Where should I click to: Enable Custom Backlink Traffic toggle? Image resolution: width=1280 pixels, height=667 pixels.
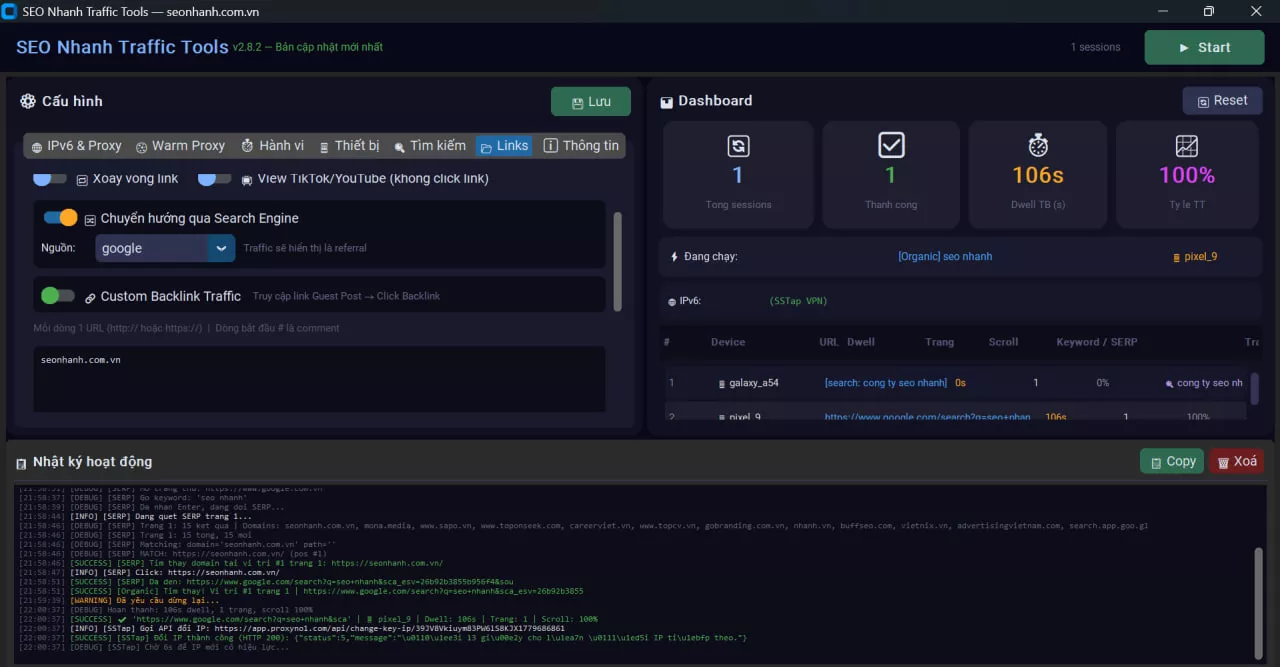click(x=57, y=296)
